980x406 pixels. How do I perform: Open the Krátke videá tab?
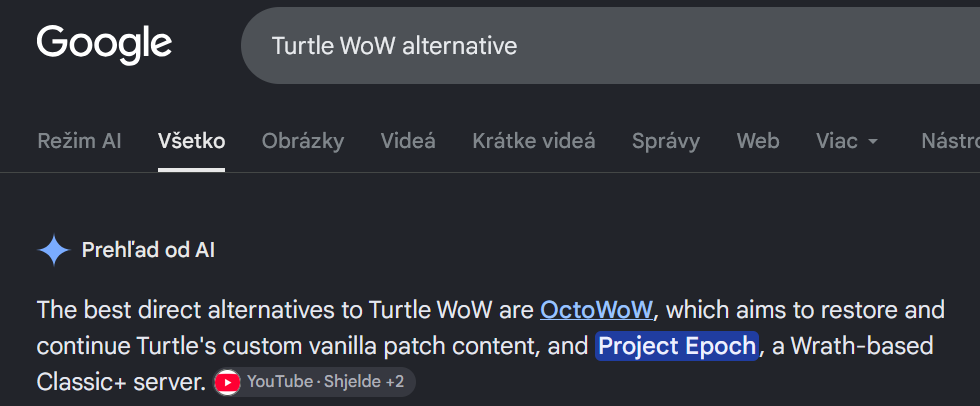coord(534,141)
